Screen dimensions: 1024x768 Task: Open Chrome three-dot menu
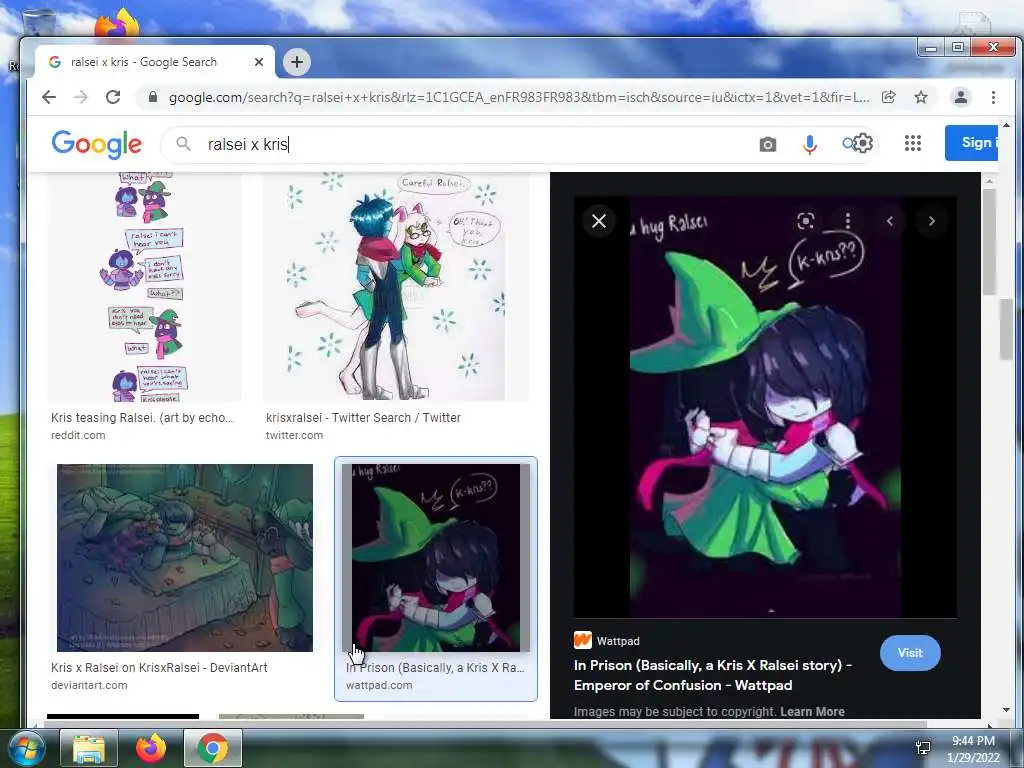coord(993,97)
